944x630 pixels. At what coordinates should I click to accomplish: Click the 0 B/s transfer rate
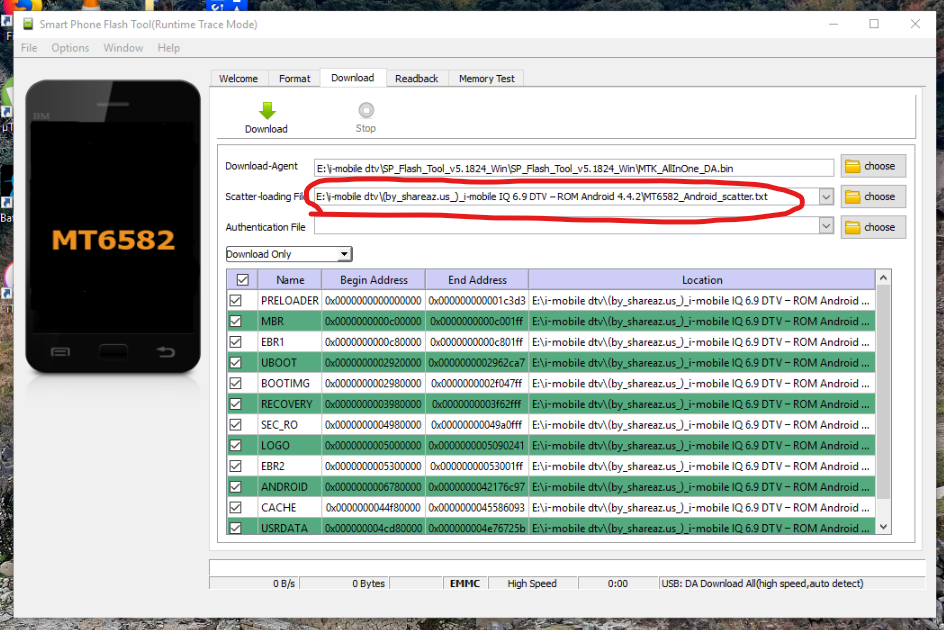(x=284, y=583)
